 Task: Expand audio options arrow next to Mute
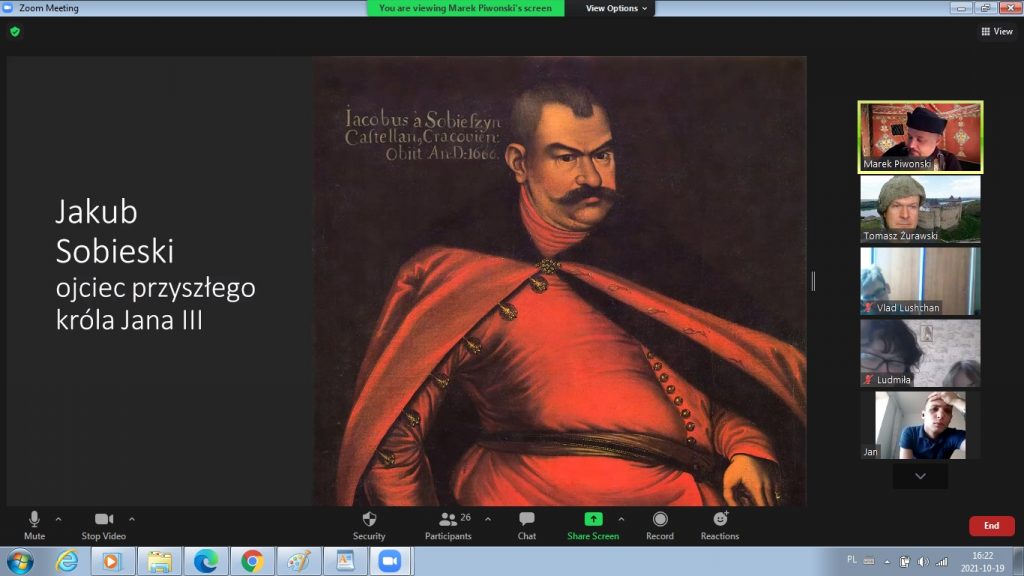(x=58, y=519)
